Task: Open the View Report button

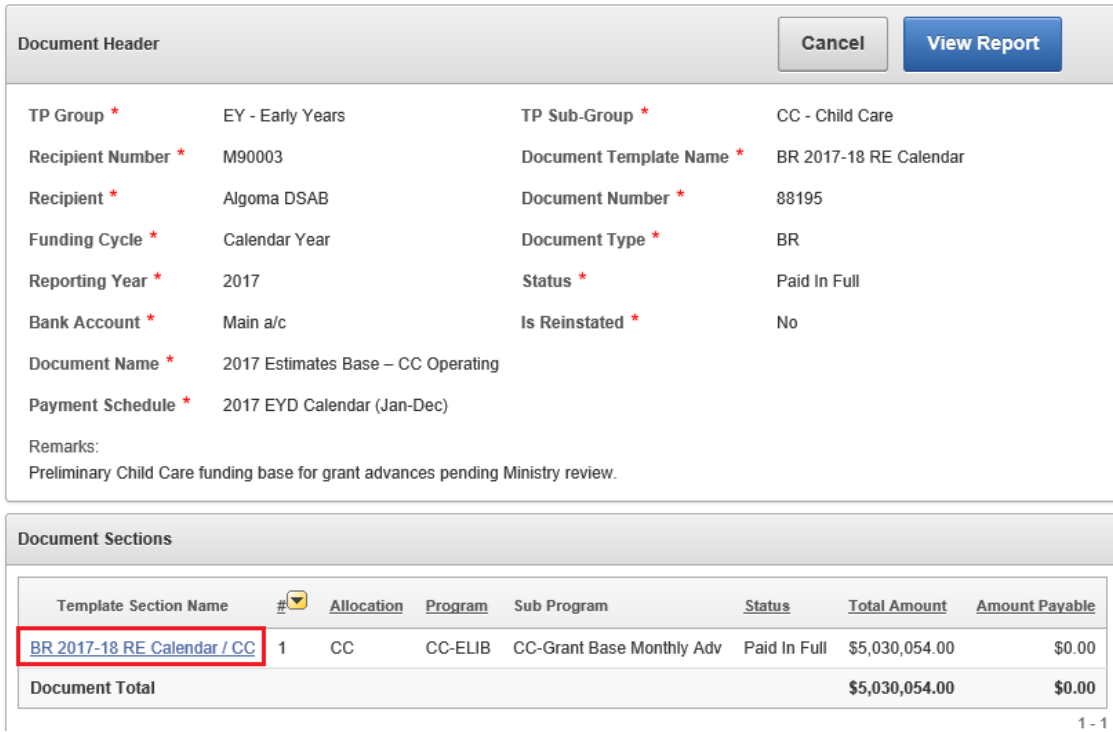Action: (x=982, y=44)
